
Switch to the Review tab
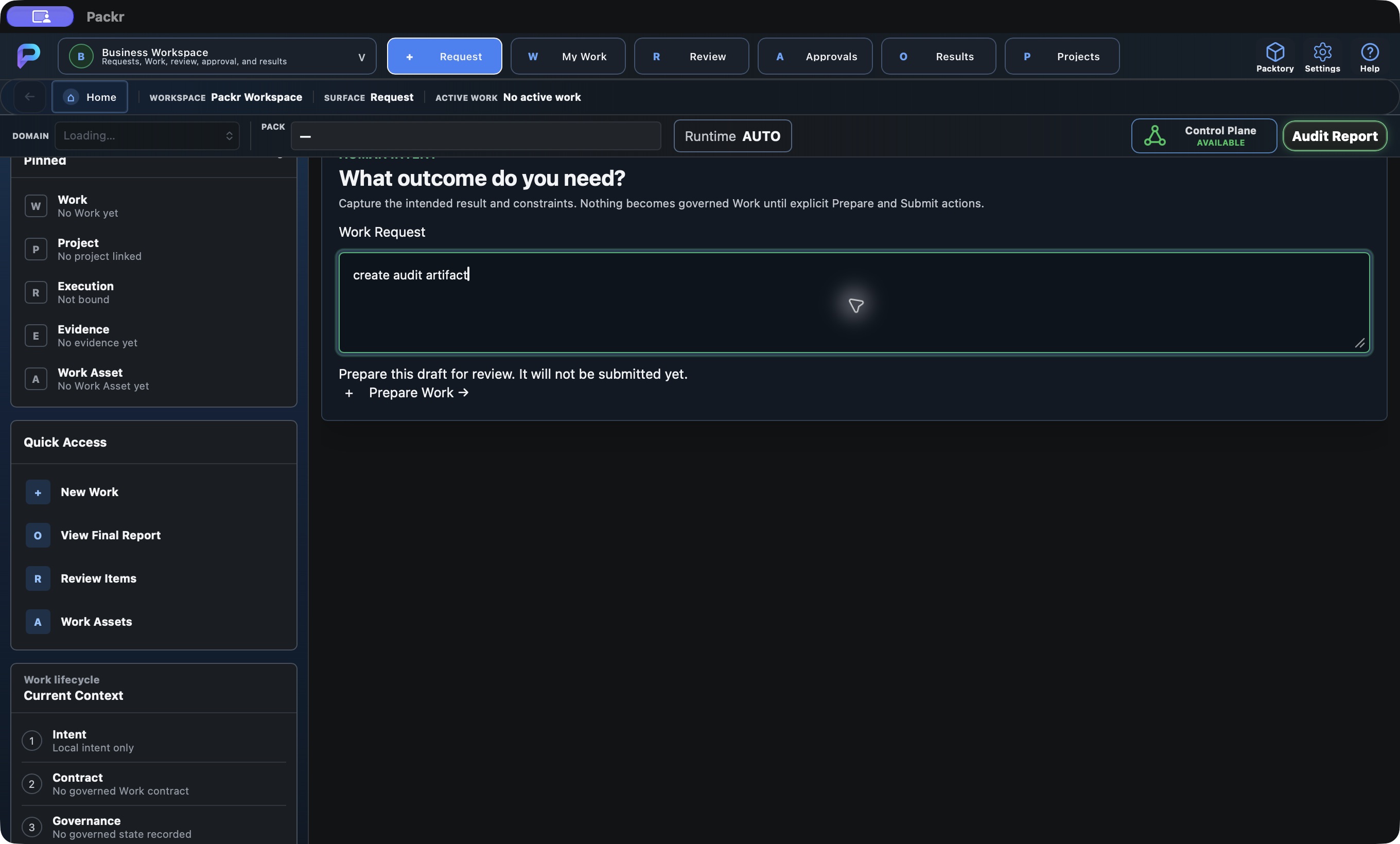pos(691,56)
